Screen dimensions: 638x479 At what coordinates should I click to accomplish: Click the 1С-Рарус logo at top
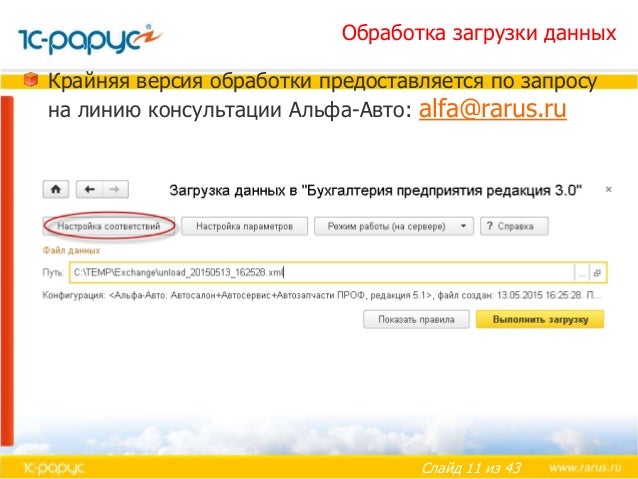pos(90,39)
